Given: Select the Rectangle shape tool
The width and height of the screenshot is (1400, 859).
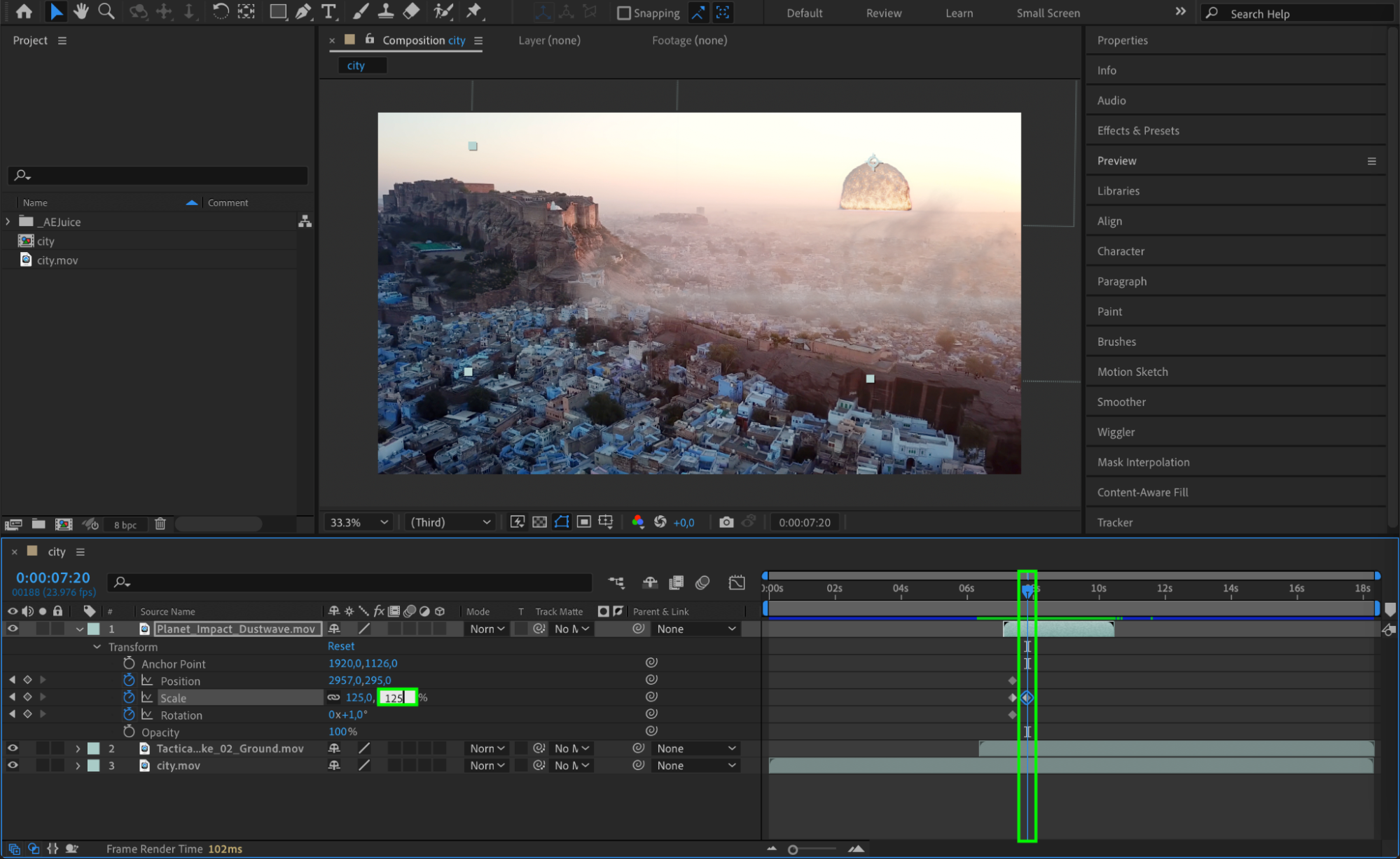Looking at the screenshot, I should pos(278,11).
